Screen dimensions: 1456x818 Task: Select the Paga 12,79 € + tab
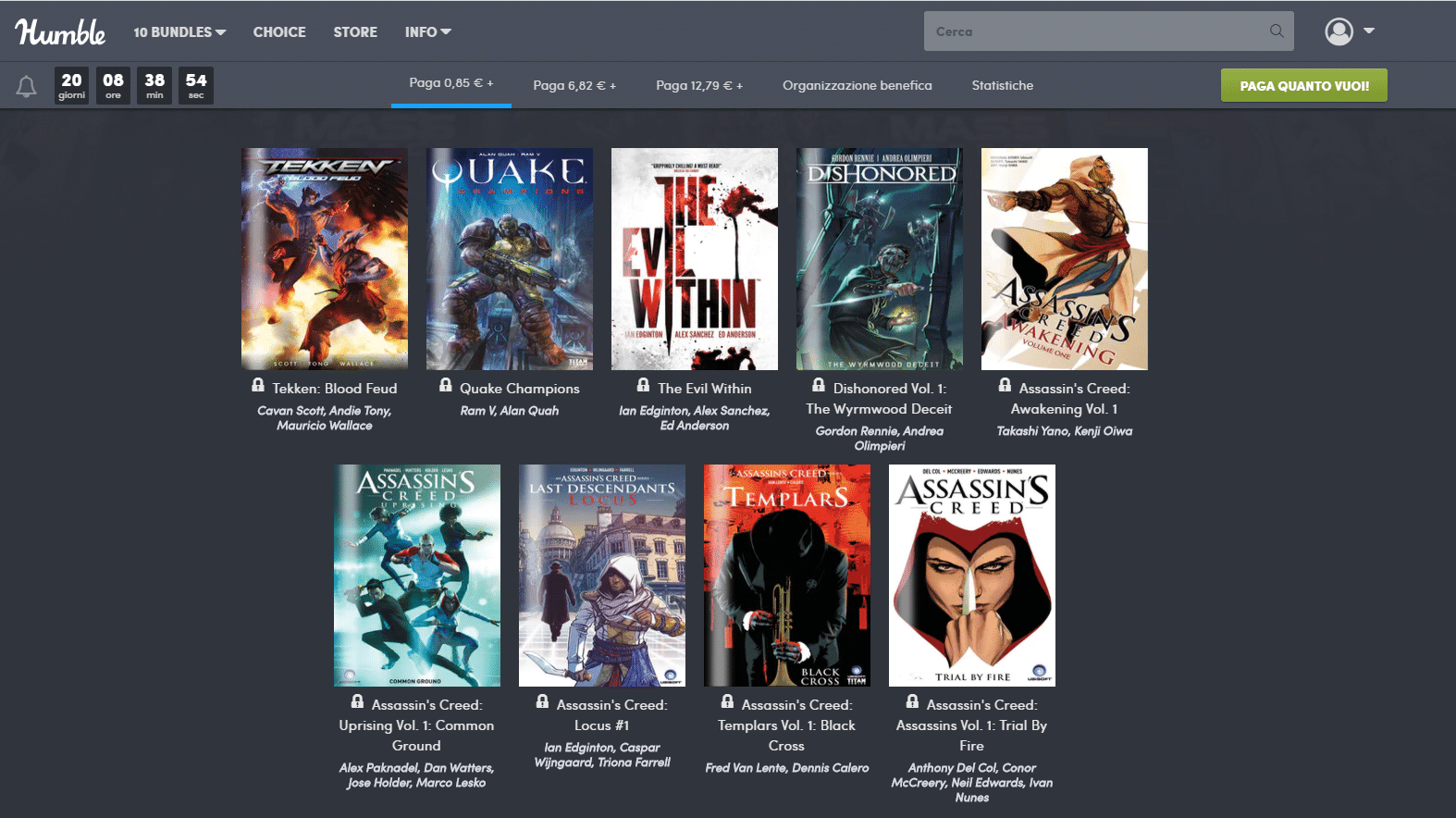[x=699, y=85]
